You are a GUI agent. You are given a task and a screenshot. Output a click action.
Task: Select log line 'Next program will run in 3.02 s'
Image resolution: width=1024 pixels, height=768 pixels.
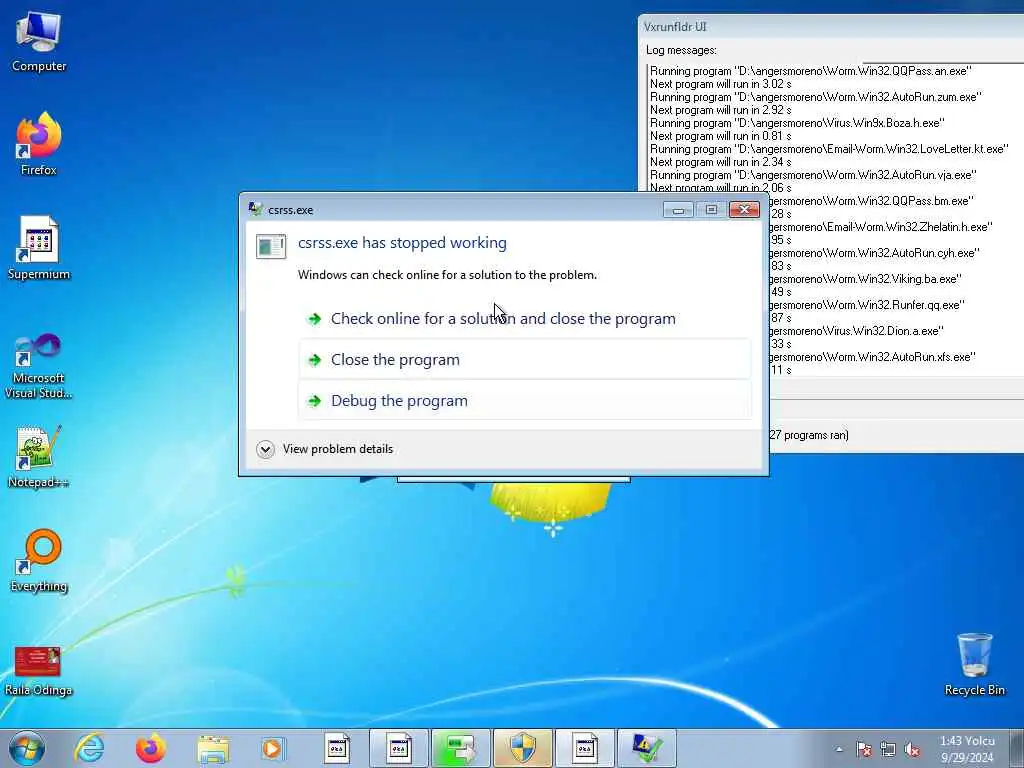click(720, 84)
